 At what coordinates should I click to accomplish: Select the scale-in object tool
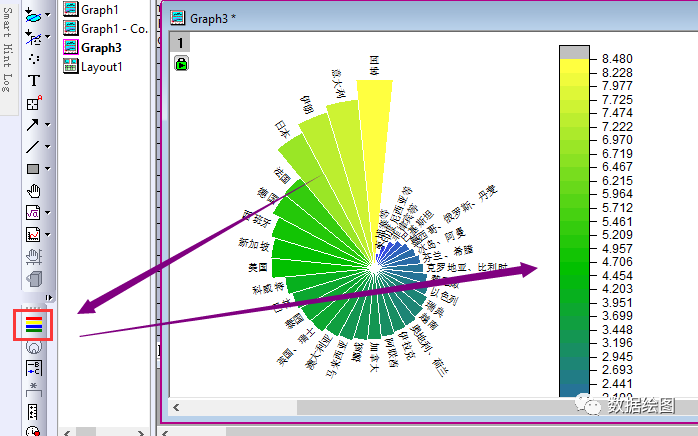tap(34, 103)
